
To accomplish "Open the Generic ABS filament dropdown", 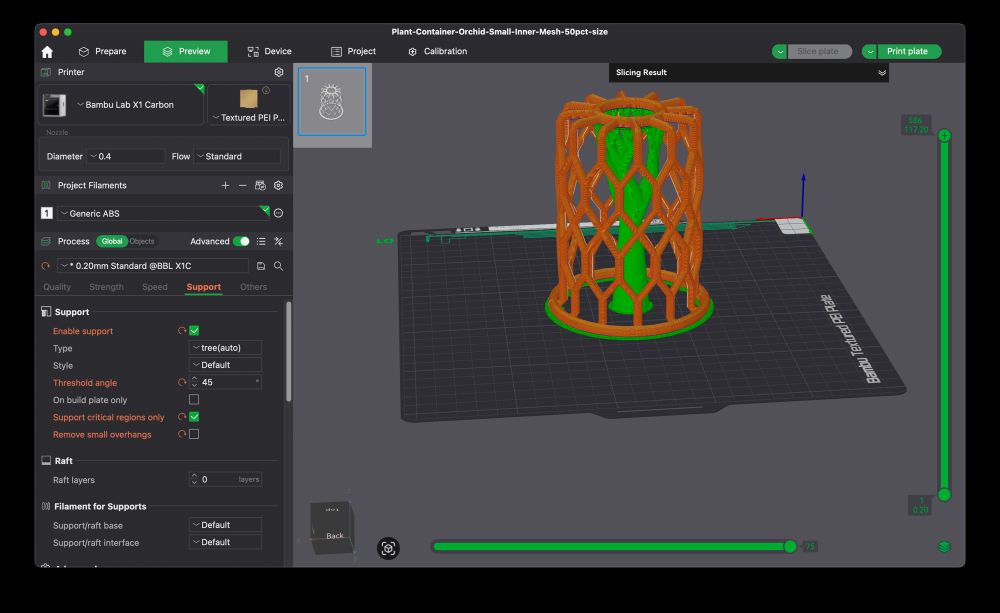I will tap(160, 213).
